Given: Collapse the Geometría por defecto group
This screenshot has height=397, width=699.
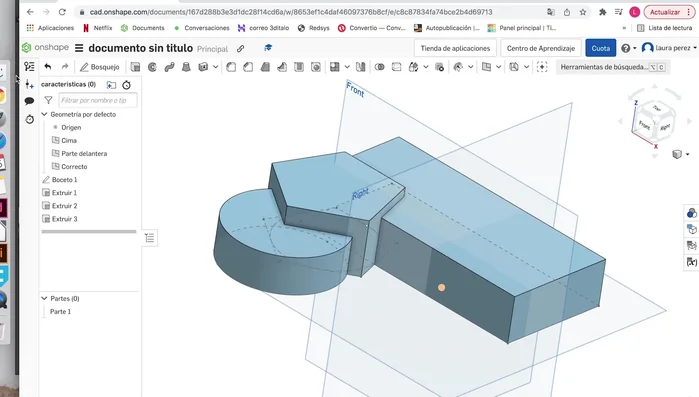Looking at the screenshot, I should tap(45, 115).
